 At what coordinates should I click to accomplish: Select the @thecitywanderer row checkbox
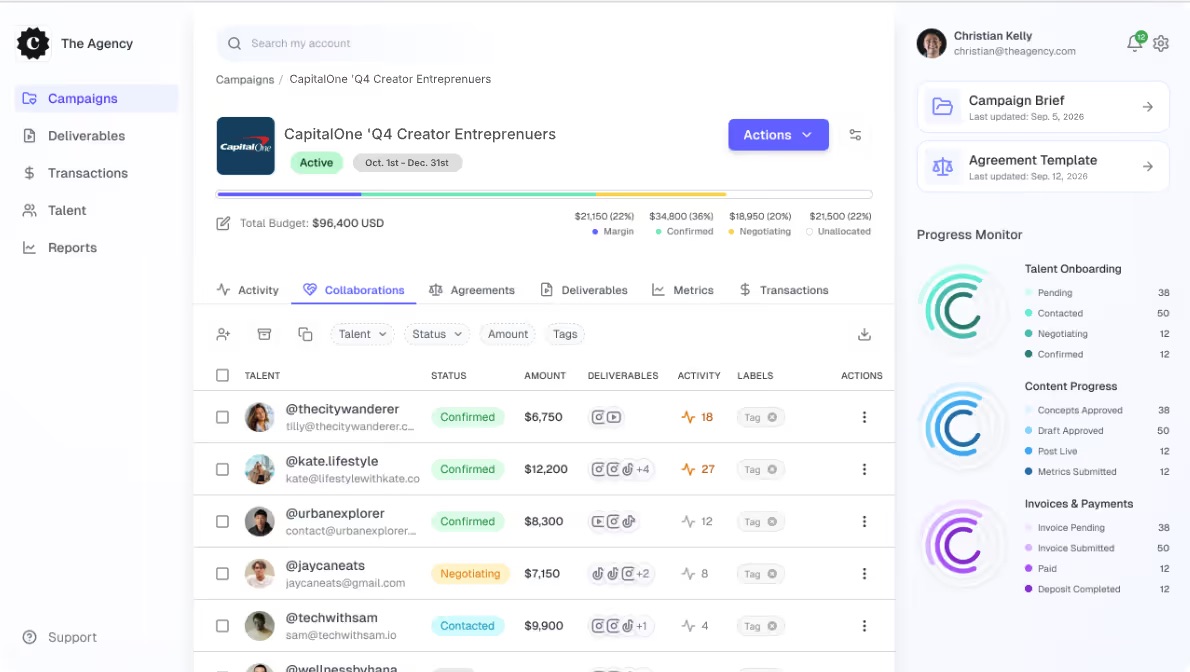pos(222,417)
